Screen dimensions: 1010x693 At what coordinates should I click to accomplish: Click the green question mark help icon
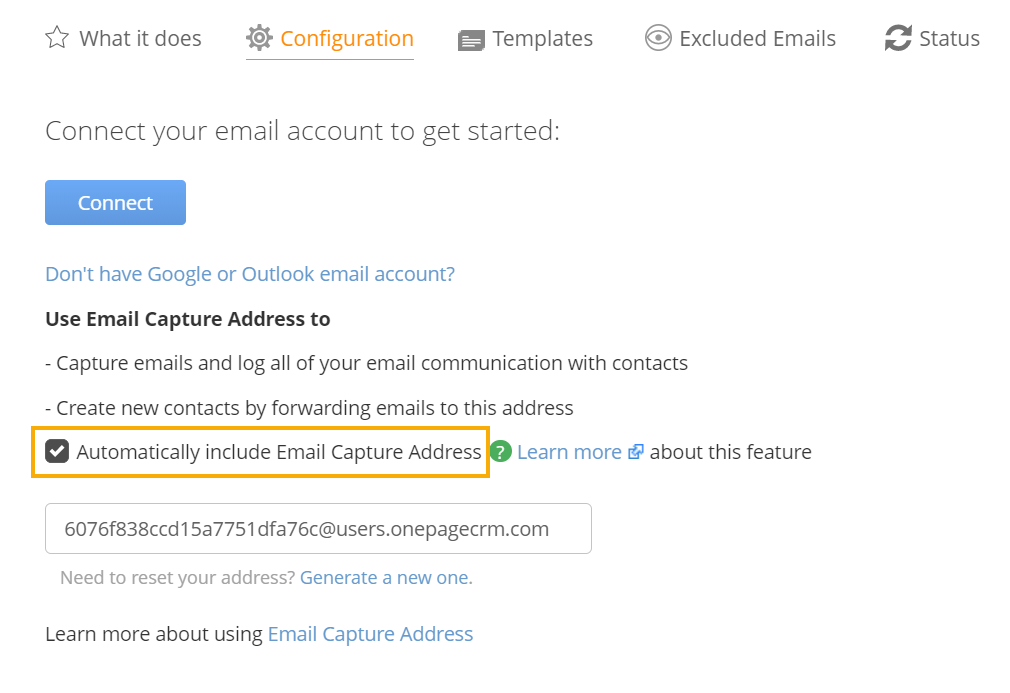tap(500, 451)
